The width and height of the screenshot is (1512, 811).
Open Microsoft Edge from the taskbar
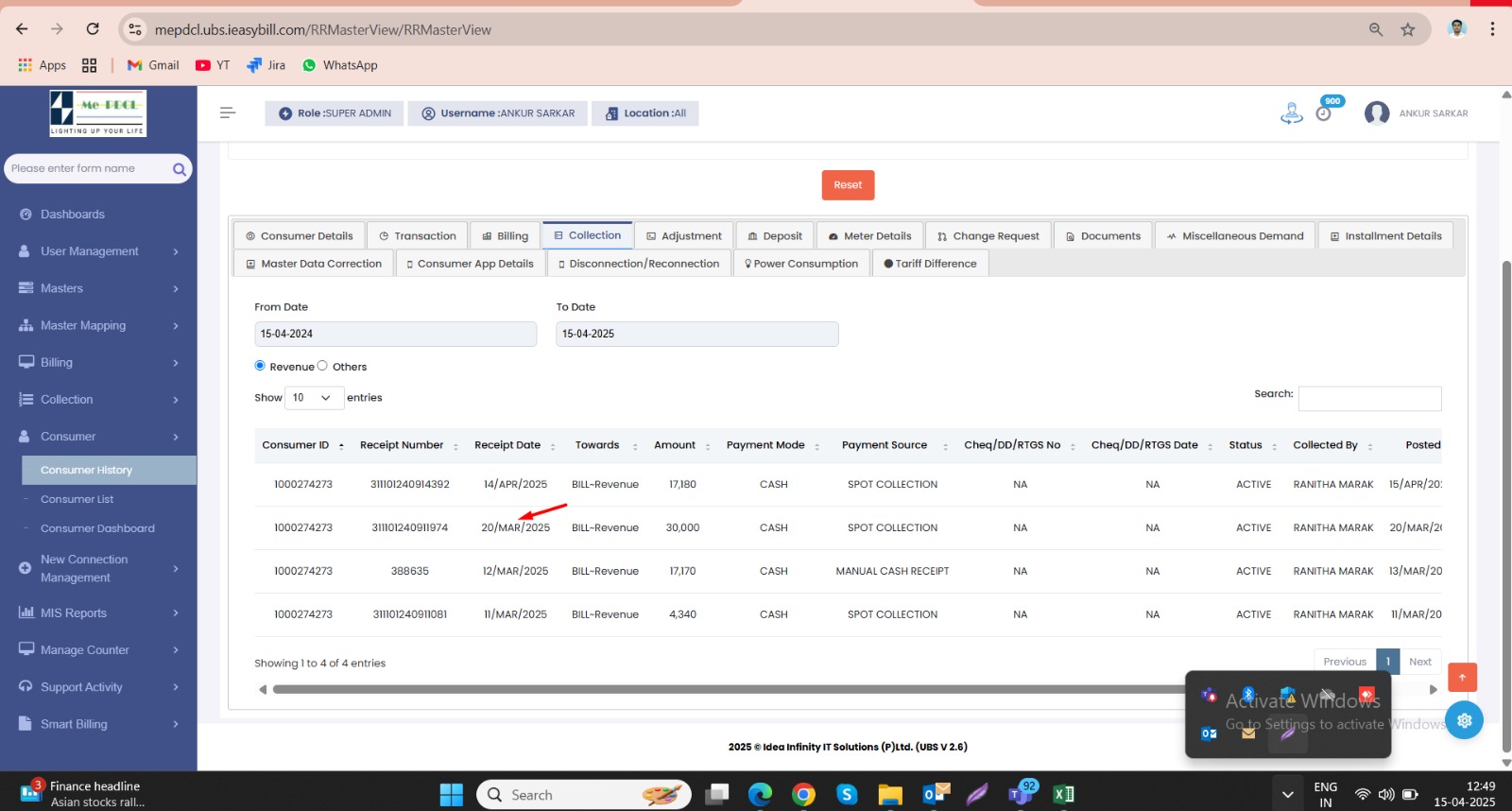(760, 795)
